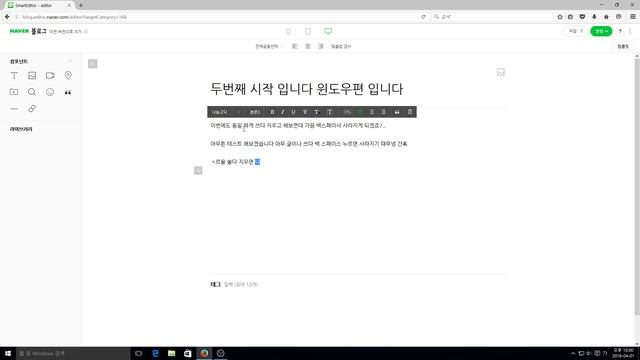Click the page vertical scrollbar
Screen dimensions: 640x360
tap(637, 187)
